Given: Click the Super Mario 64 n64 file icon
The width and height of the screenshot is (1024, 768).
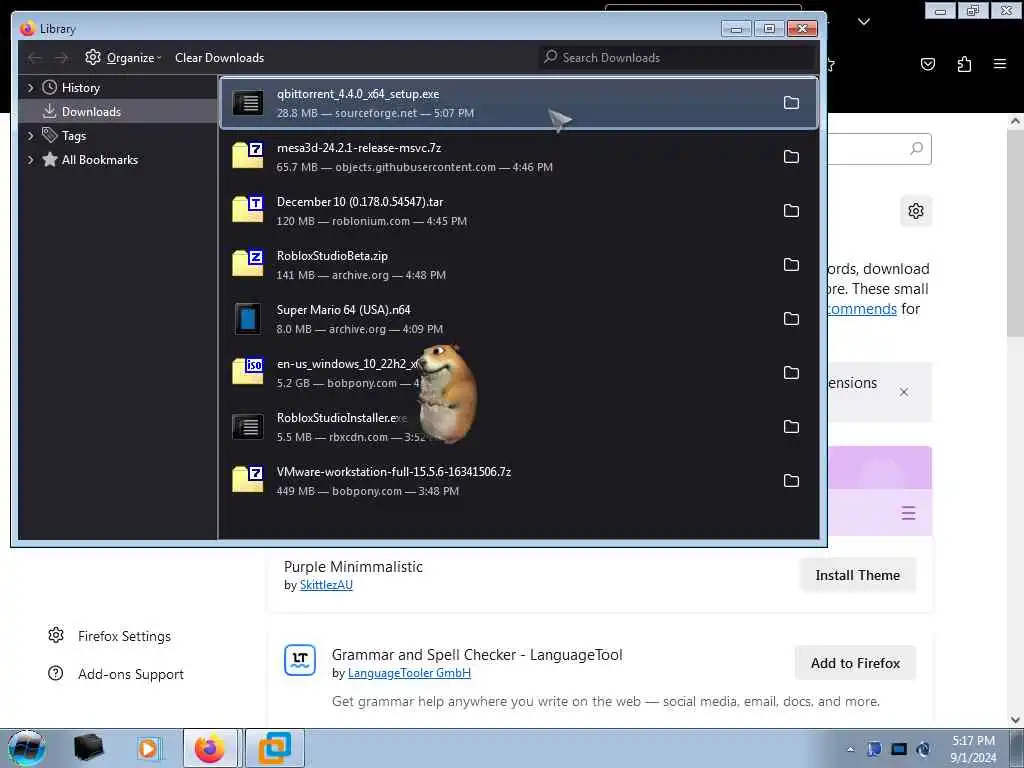Looking at the screenshot, I should [x=248, y=319].
